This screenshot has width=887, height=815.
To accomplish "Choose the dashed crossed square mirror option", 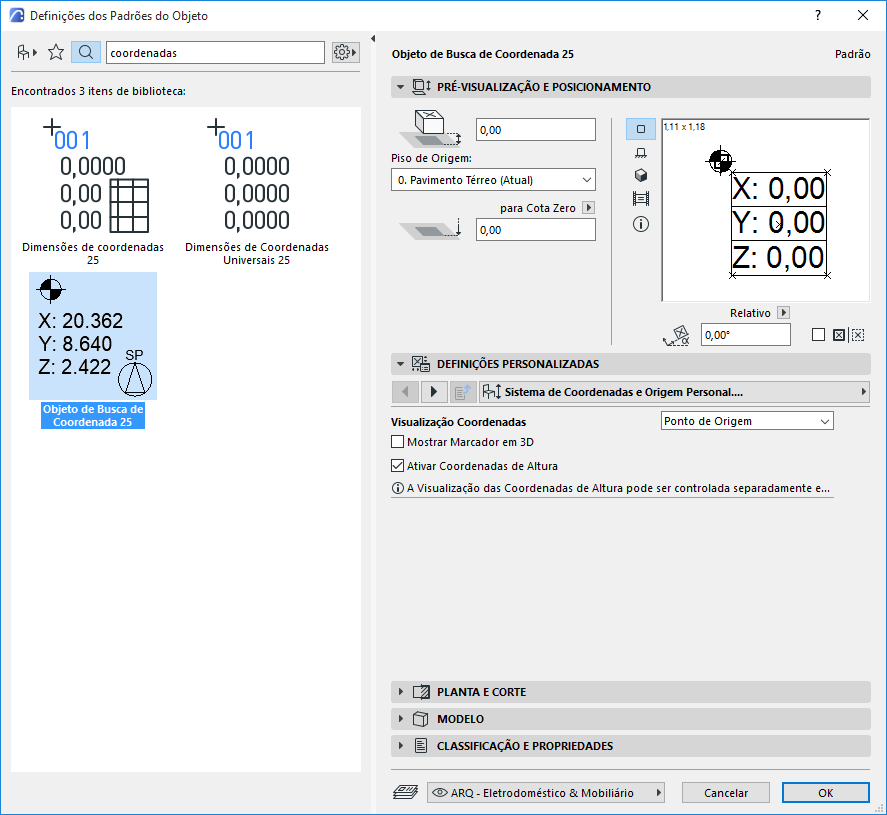I will tap(858, 335).
